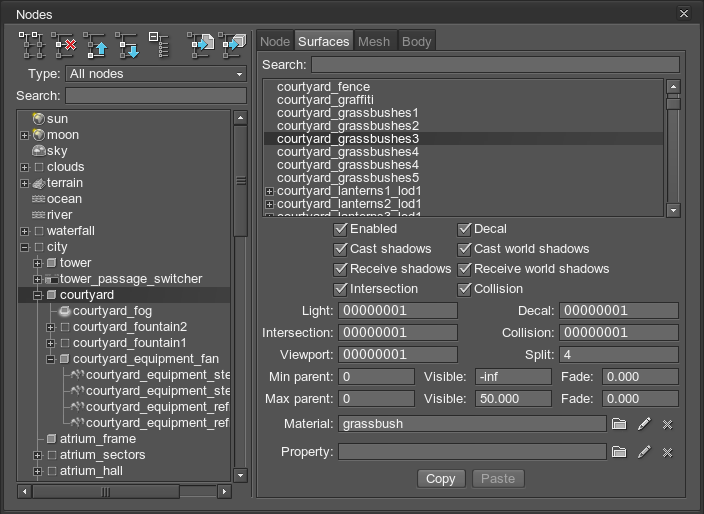This screenshot has height=514, width=704.
Task: Click the moon light node icon
Action: coord(39,135)
